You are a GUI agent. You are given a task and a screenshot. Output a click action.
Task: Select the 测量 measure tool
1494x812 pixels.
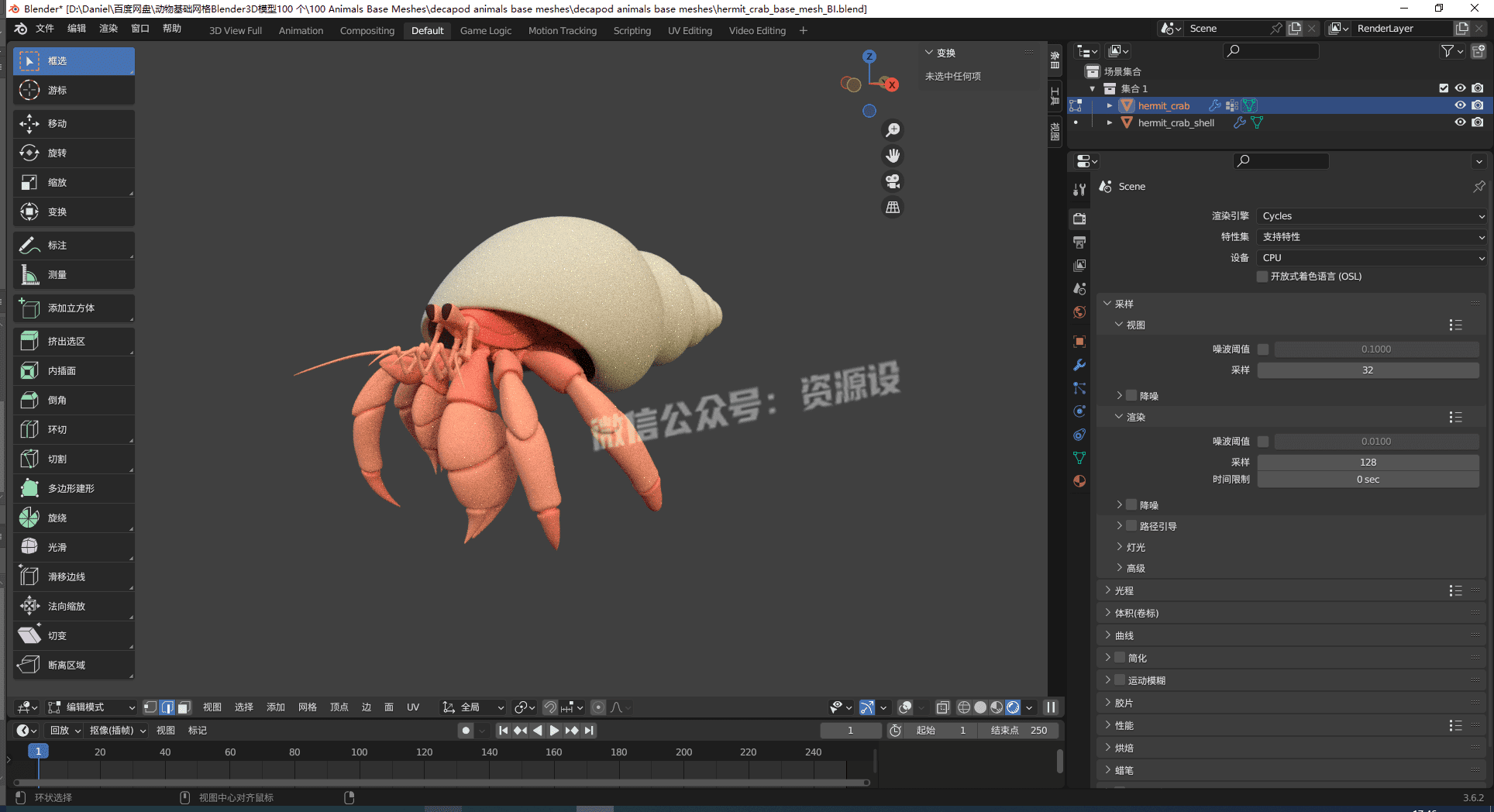pos(74,274)
